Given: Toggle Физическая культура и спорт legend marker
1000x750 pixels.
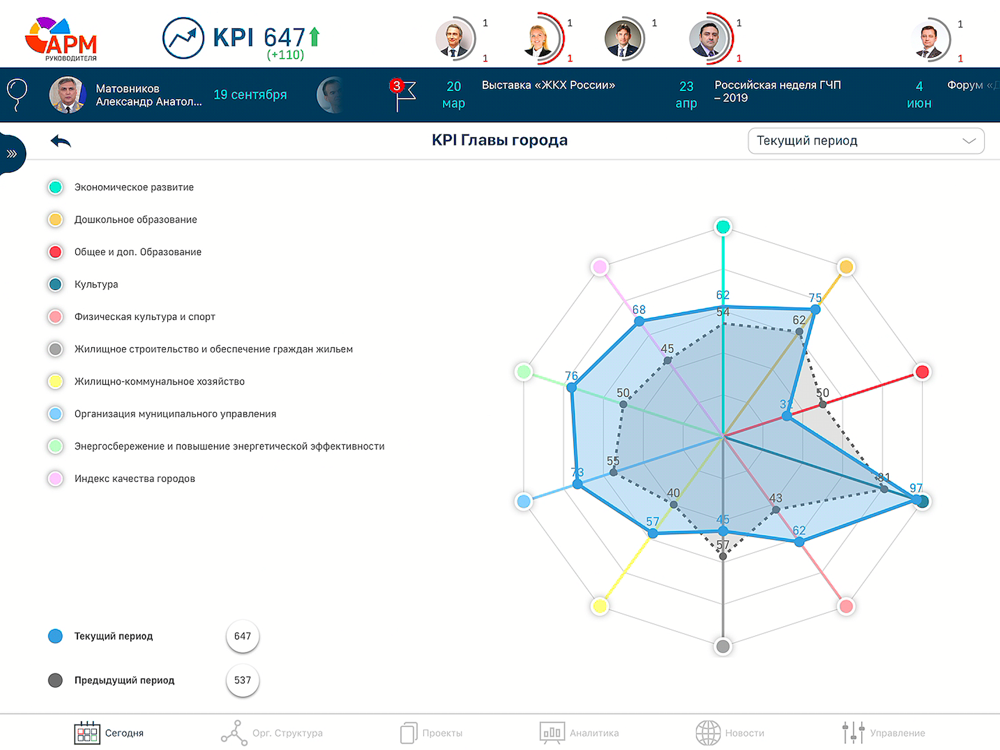Looking at the screenshot, I should click(x=55, y=316).
